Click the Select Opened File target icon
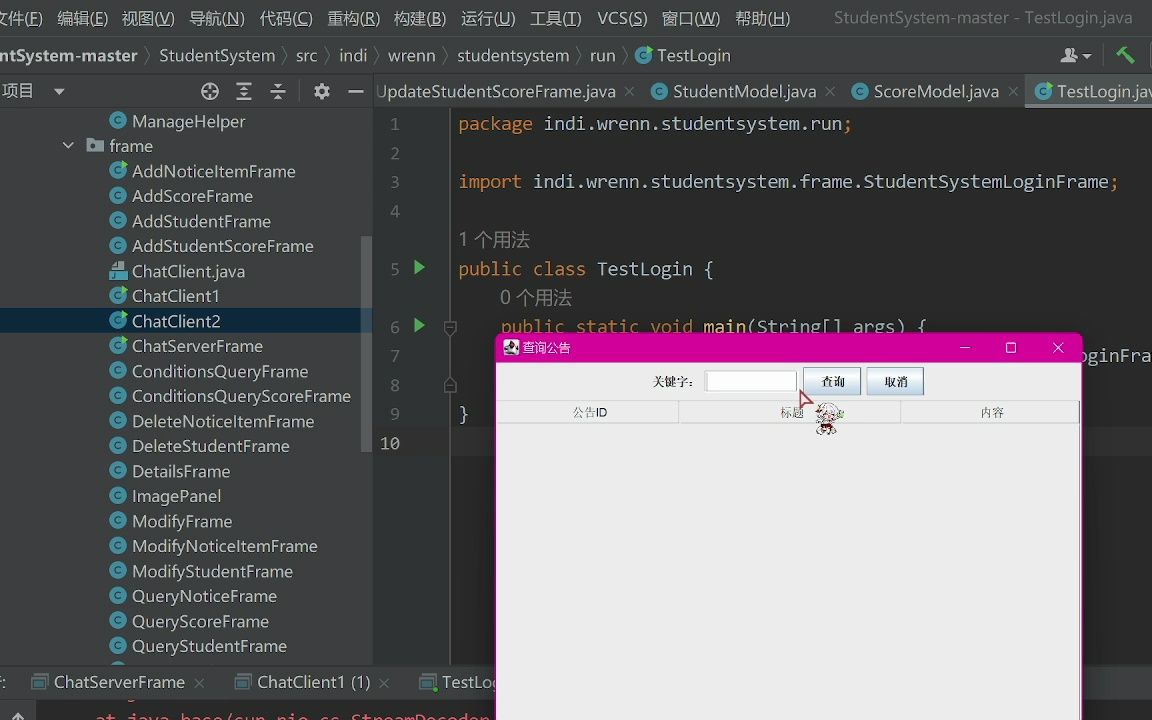The image size is (1152, 720). (209, 90)
